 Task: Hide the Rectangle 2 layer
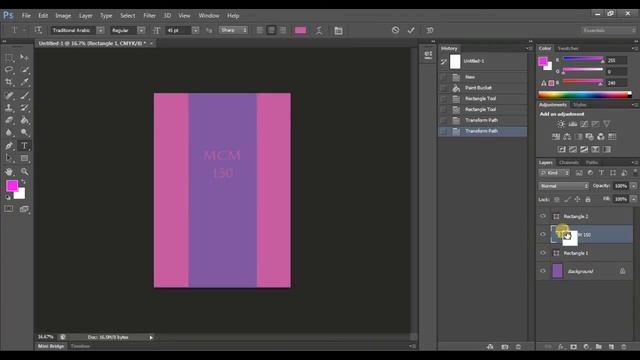542,216
